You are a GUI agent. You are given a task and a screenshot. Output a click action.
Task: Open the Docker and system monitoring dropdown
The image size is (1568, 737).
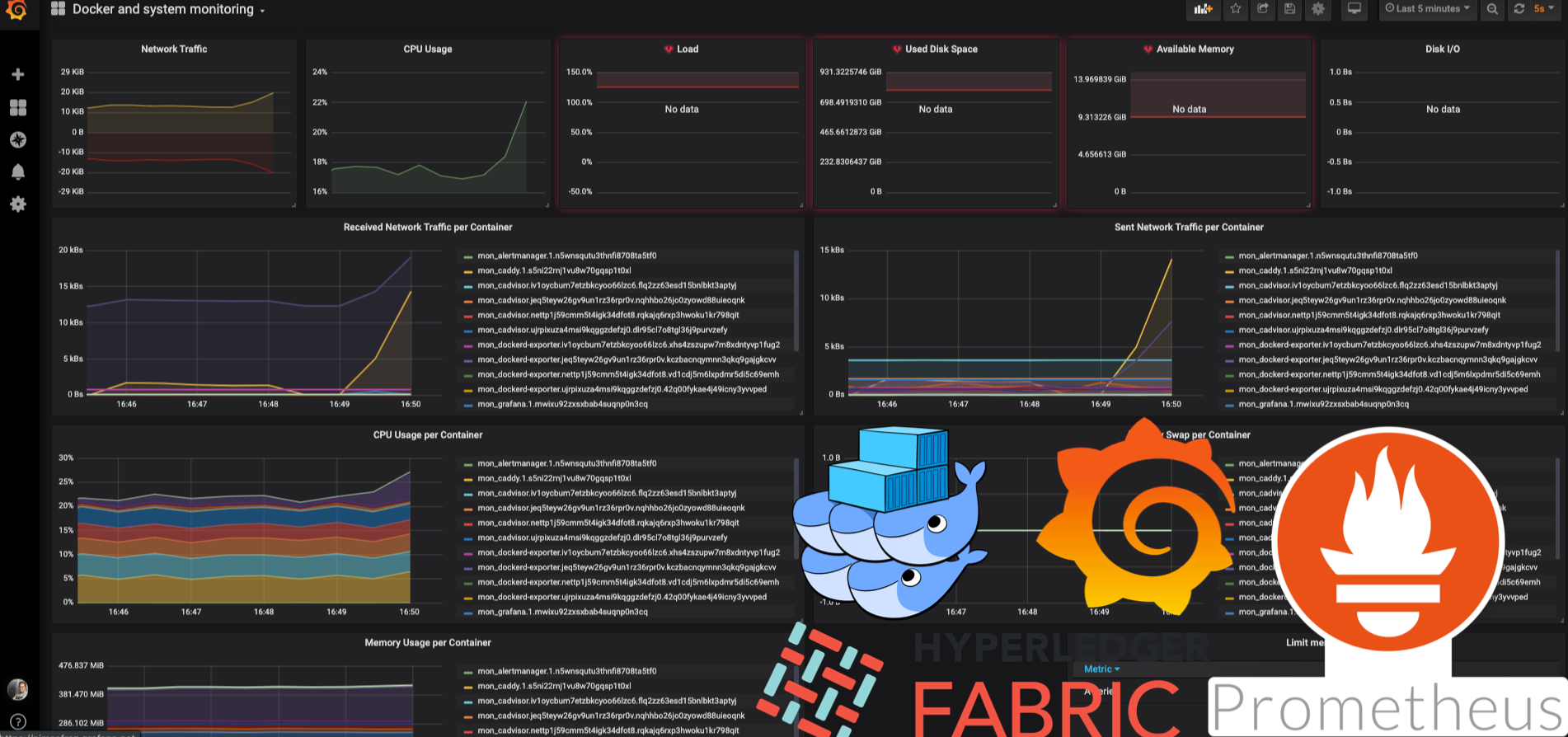coord(169,10)
